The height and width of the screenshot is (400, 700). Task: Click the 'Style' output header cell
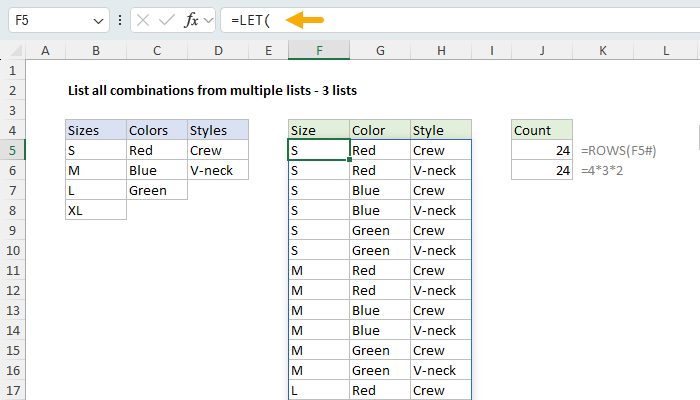[441, 130]
